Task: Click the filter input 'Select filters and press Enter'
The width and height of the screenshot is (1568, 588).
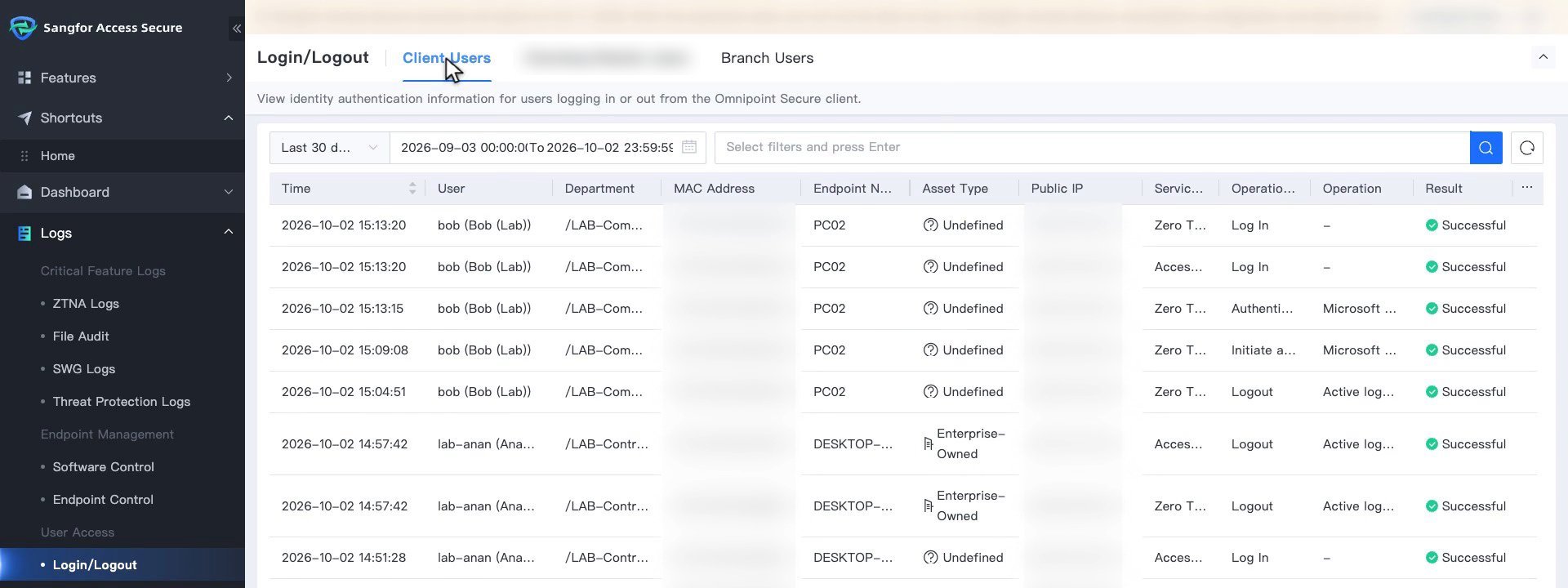Action: point(1092,148)
